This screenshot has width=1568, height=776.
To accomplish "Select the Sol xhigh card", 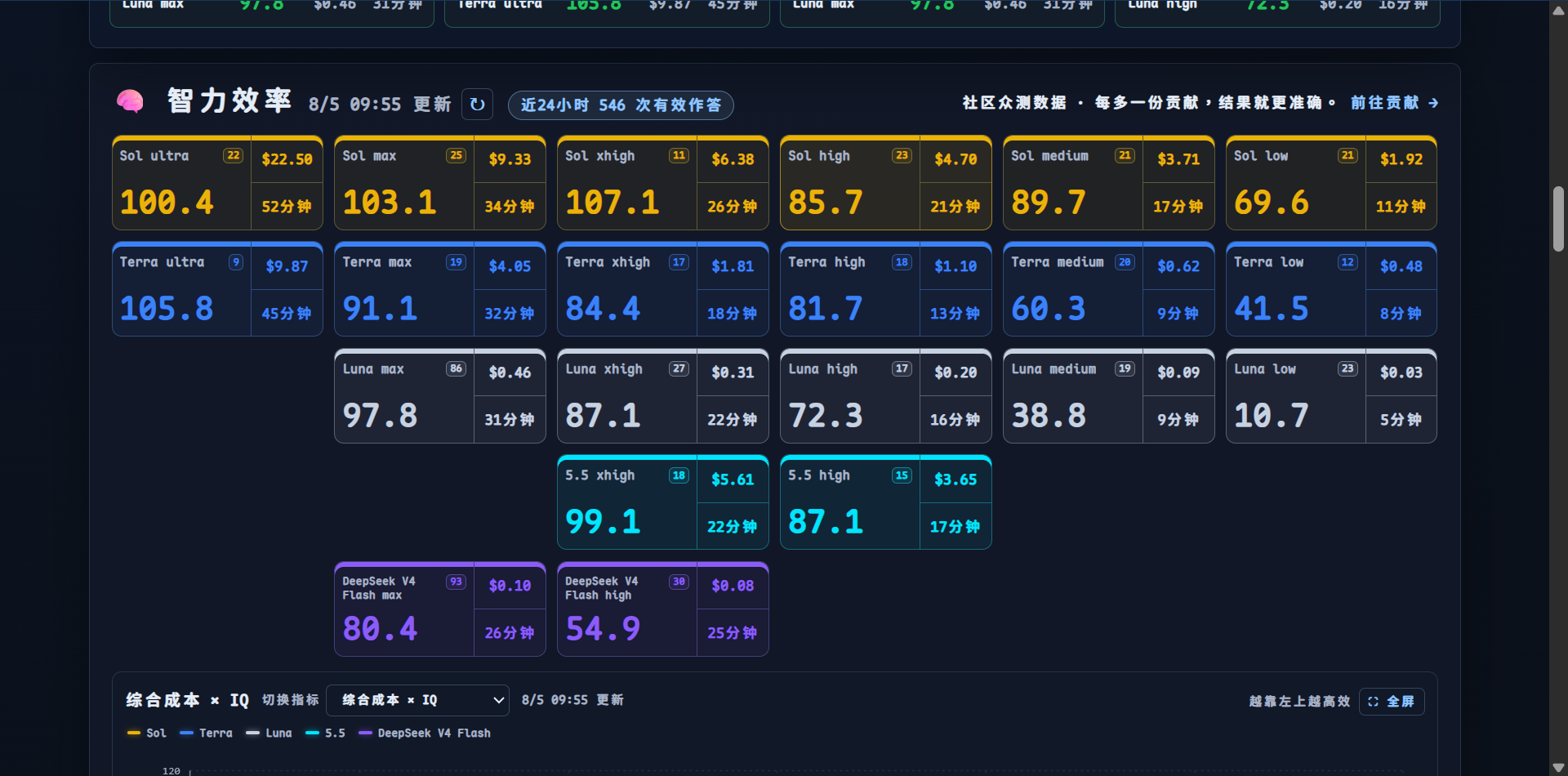I will point(663,183).
